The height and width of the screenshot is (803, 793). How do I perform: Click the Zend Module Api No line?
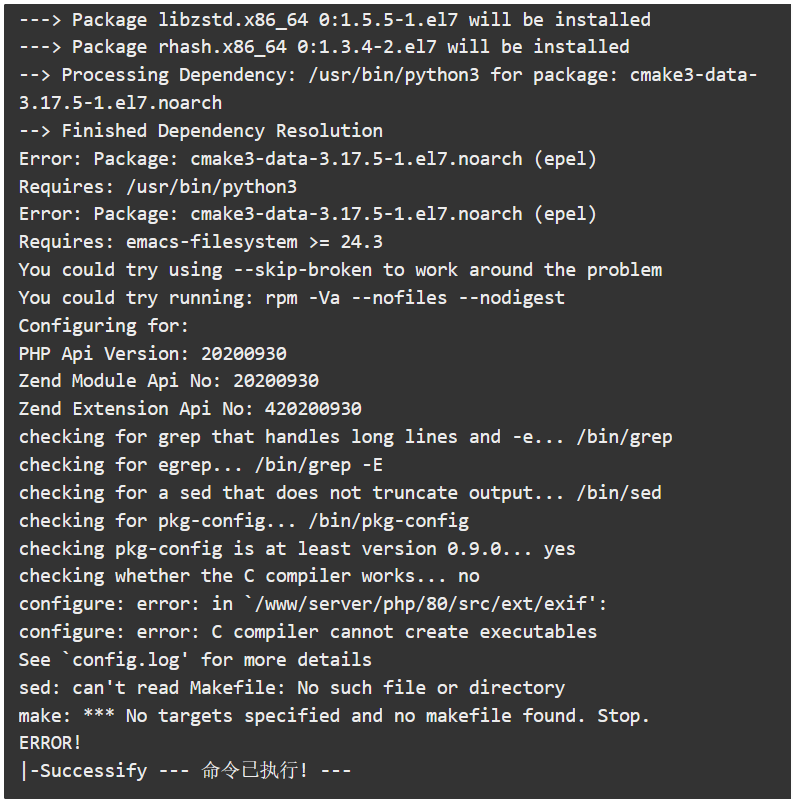[169, 381]
